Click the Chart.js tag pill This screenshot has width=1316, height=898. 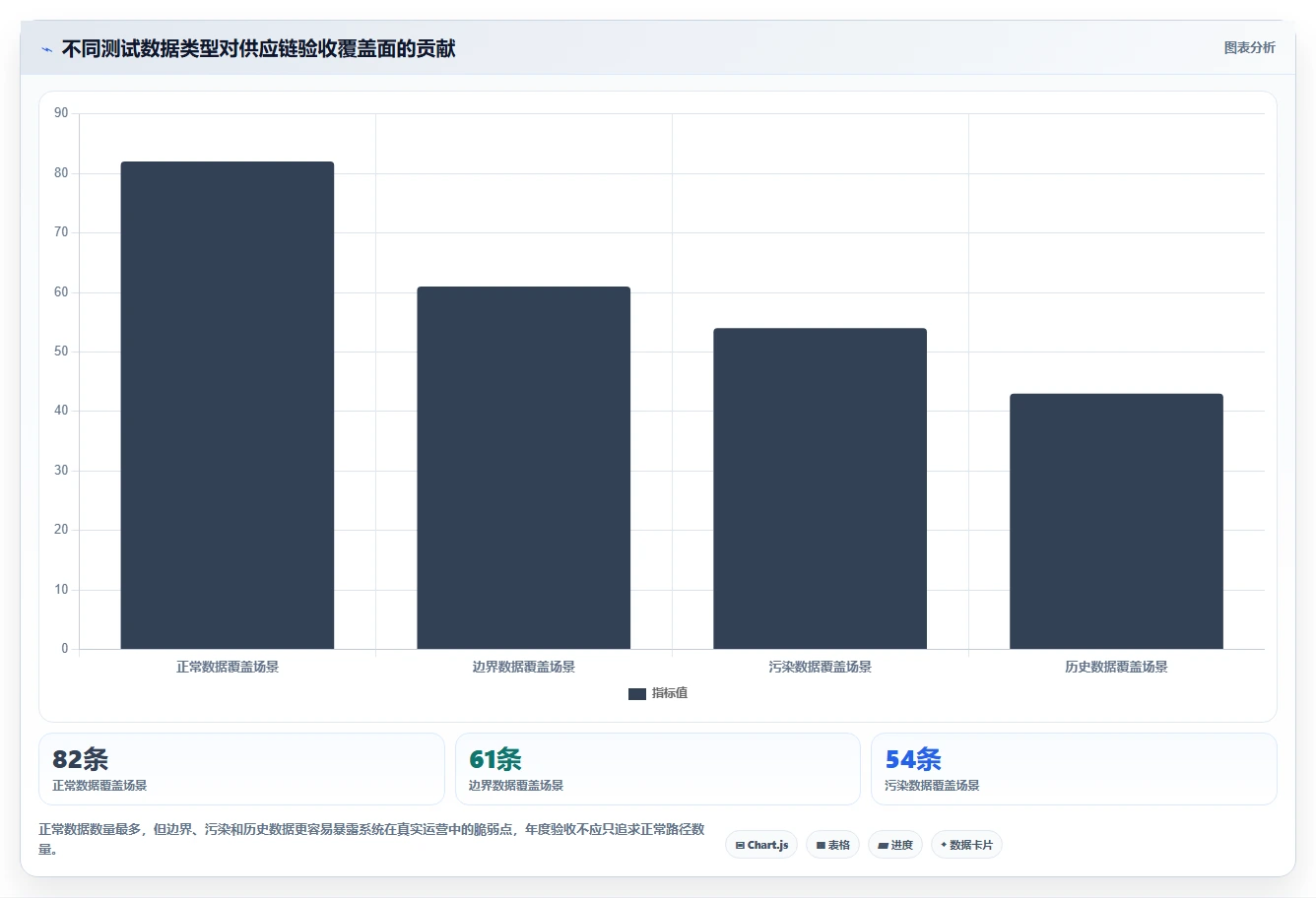pos(761,845)
